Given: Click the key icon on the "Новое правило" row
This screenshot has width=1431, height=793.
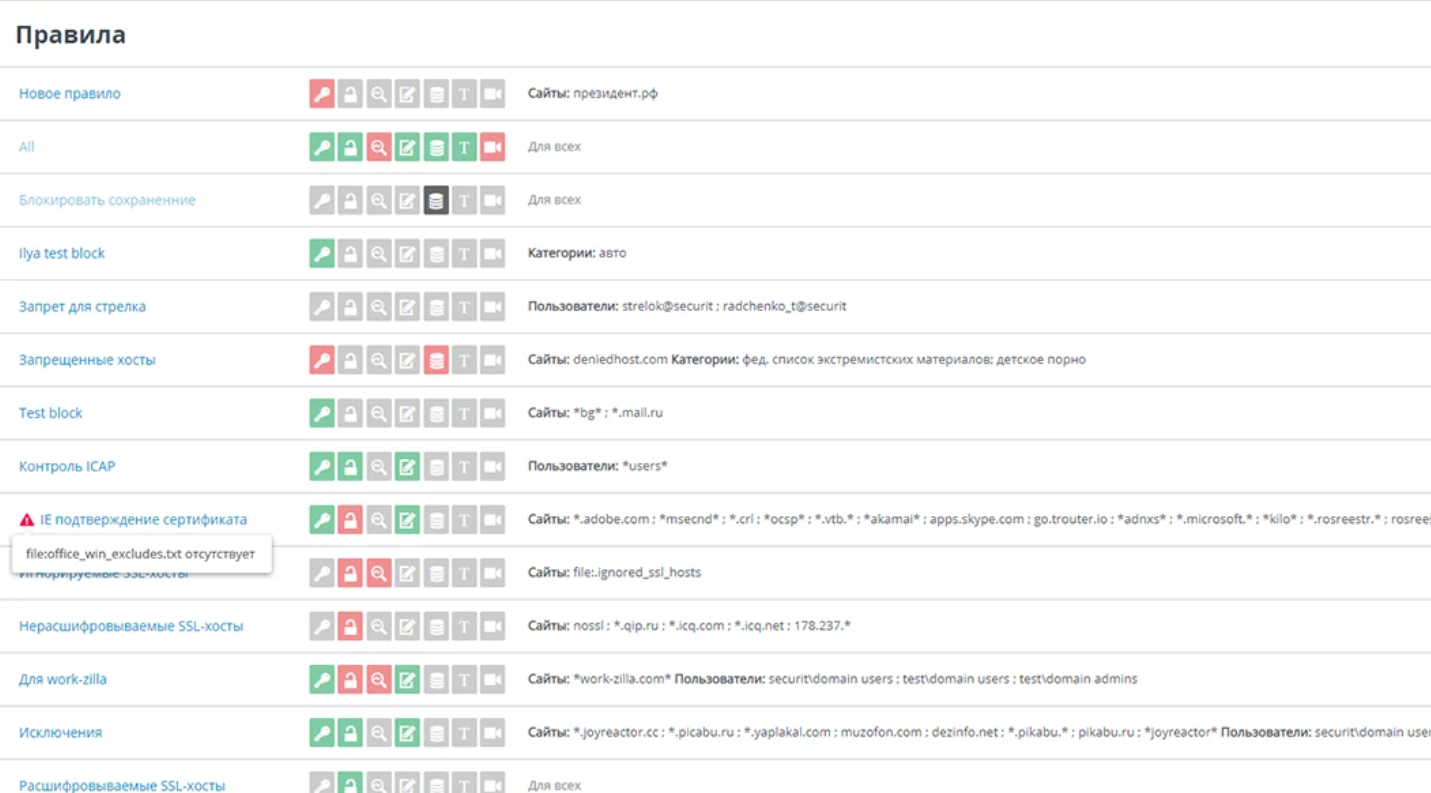Looking at the screenshot, I should point(321,93).
